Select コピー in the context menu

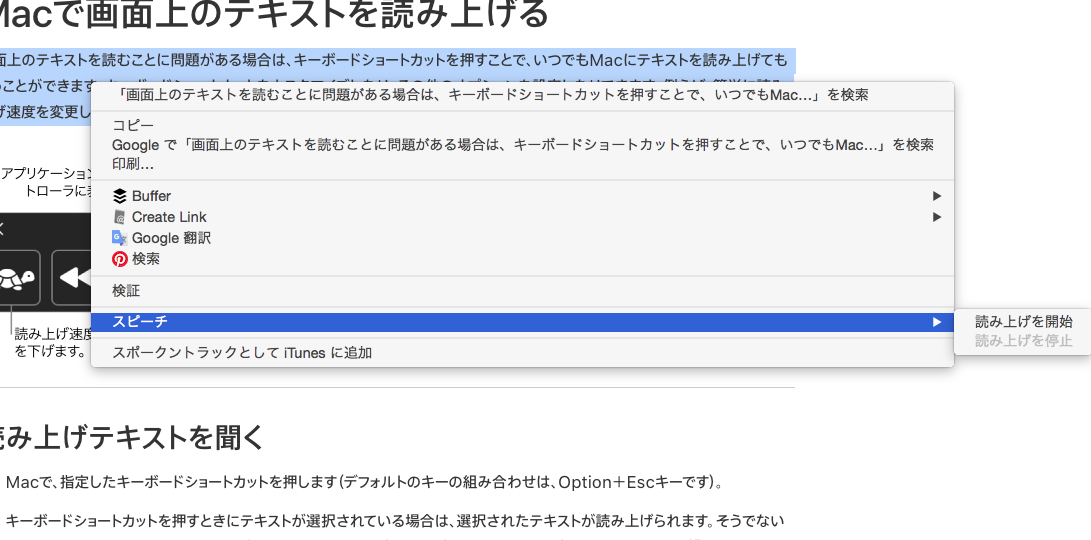pos(522,126)
